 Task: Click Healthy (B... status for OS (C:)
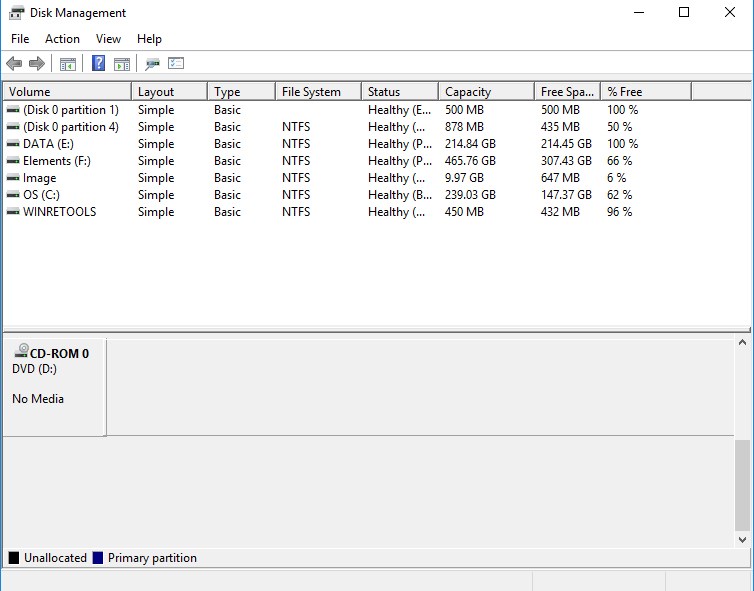tap(400, 195)
